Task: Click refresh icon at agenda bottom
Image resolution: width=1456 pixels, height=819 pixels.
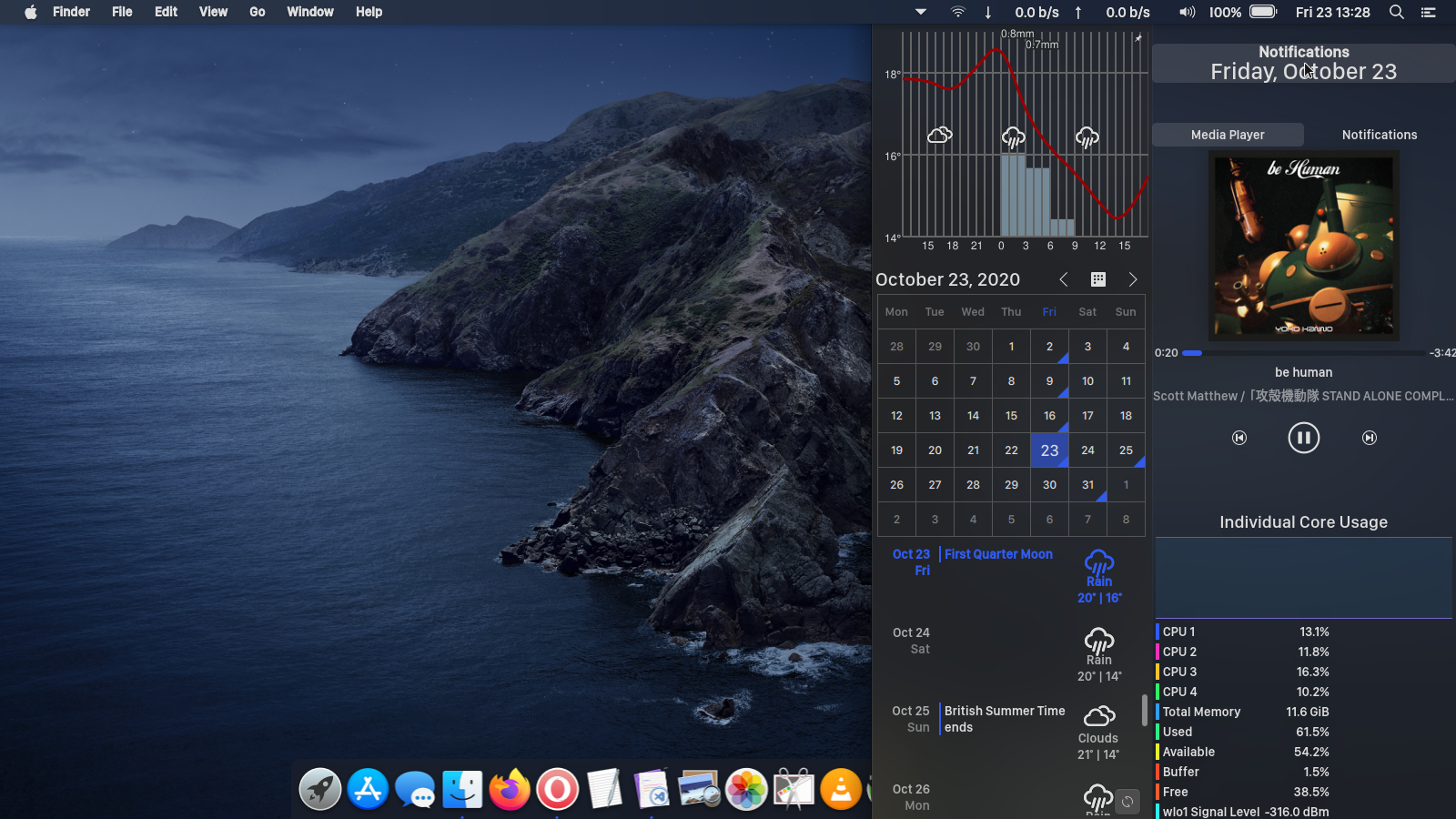Action: tap(1127, 802)
